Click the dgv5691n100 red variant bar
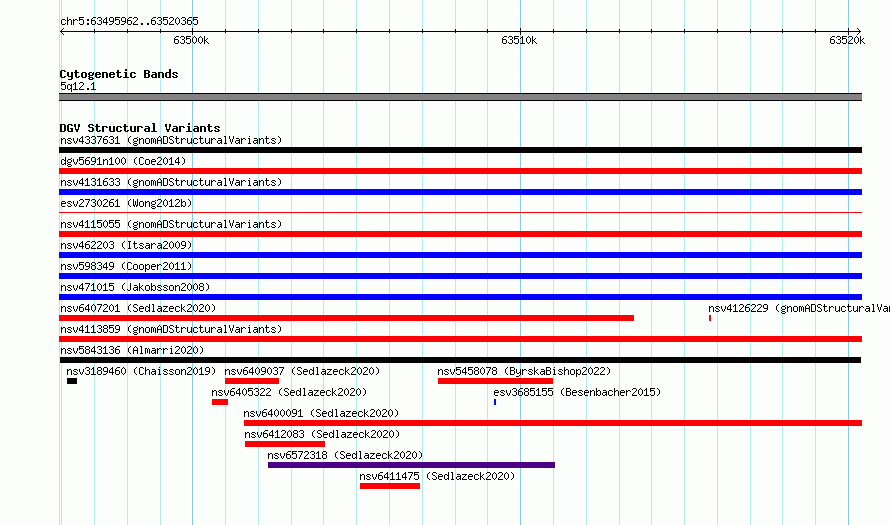The width and height of the screenshot is (890, 525). (460, 171)
